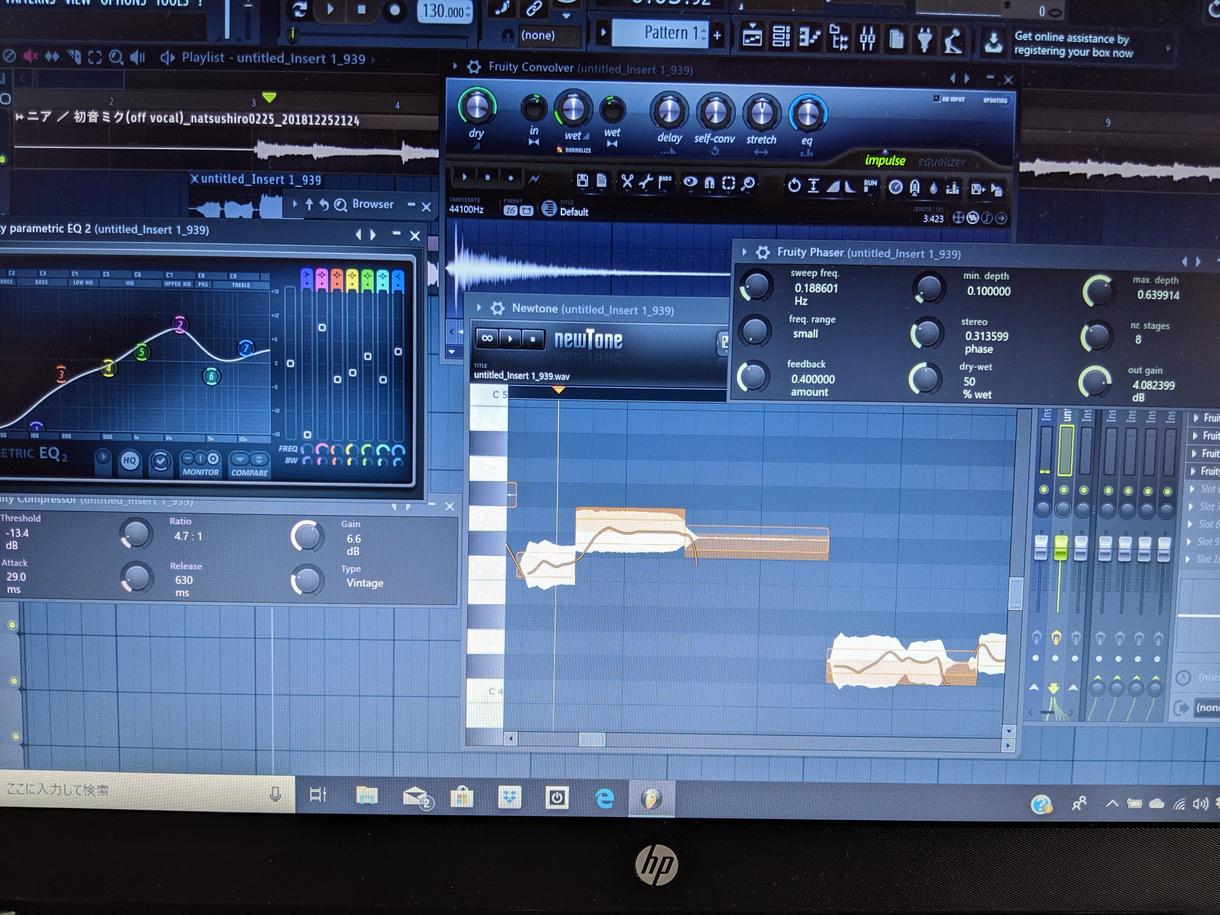This screenshot has width=1220, height=915.
Task: Select EQ band 6 node on the curve
Action: pyautogui.click(x=211, y=376)
